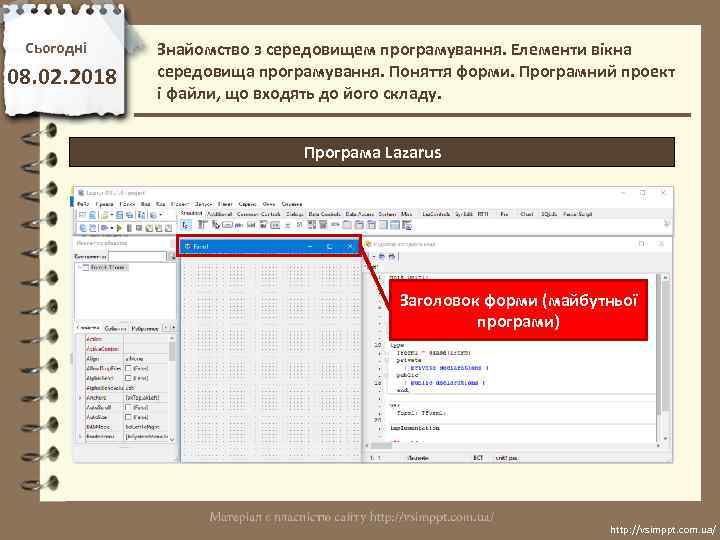Switch to Chart palette tab
This screenshot has height=540, width=720.
(x=526, y=214)
